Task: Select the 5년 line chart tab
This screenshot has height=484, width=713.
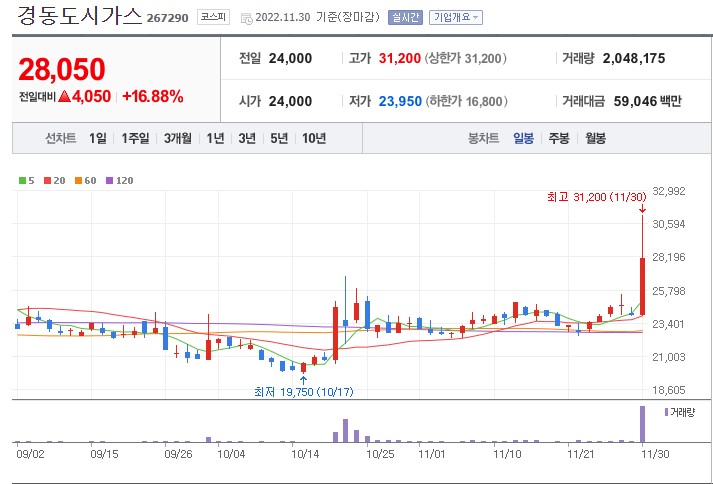Action: coord(279,138)
